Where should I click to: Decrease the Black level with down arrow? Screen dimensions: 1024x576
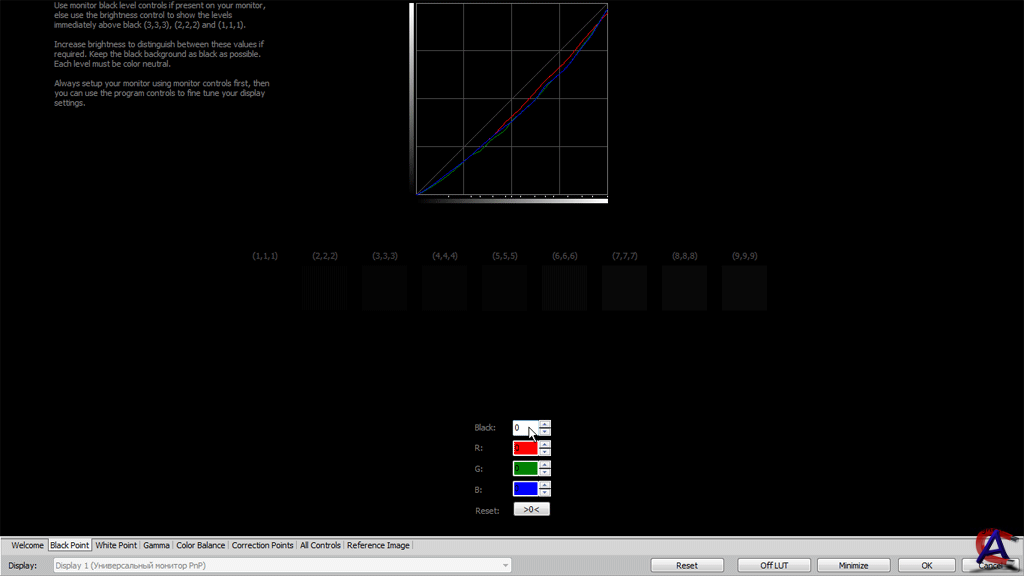coord(545,432)
